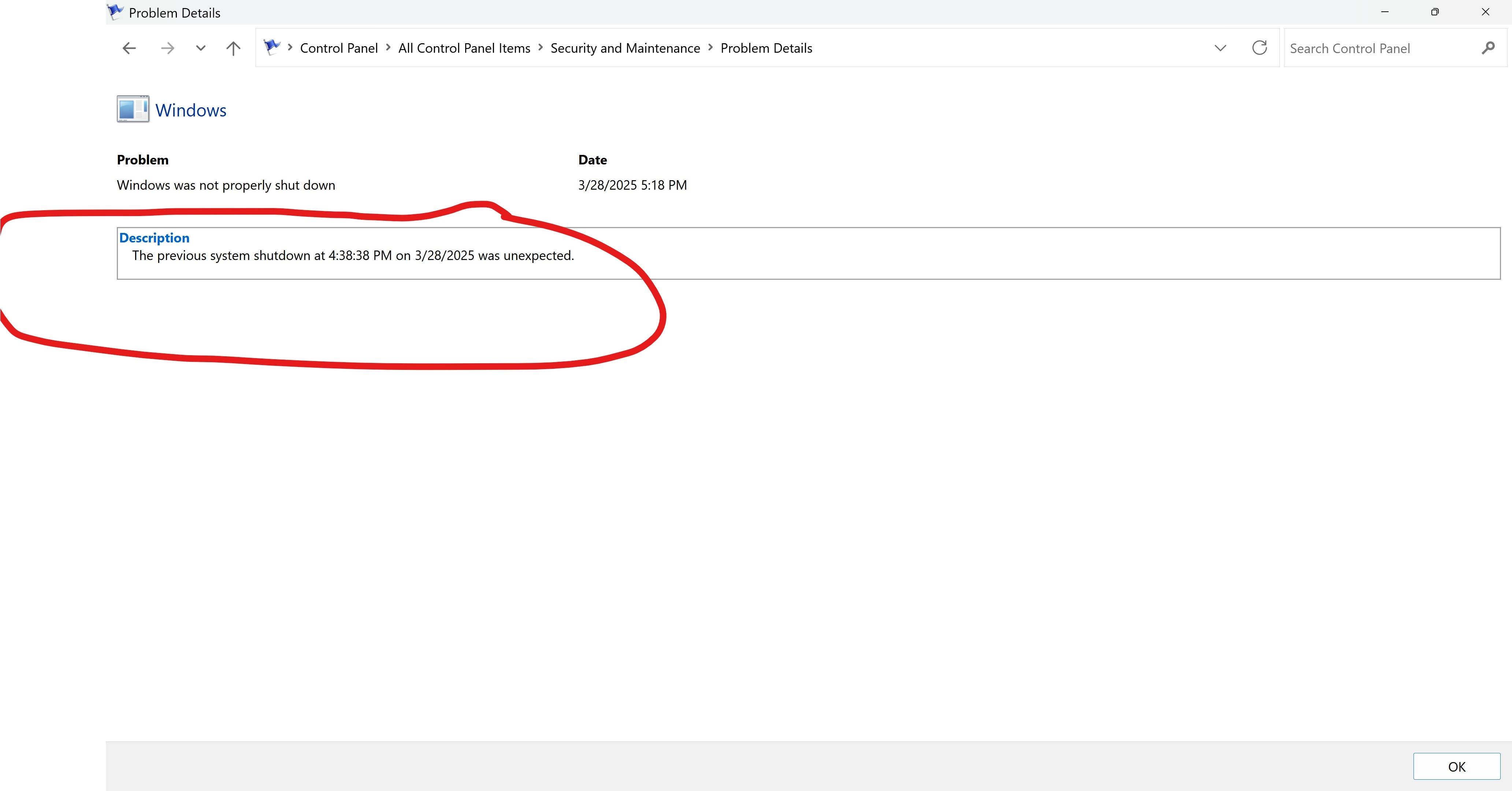
Task: Navigate to Security and Maintenance breadcrumb
Action: tap(625, 48)
